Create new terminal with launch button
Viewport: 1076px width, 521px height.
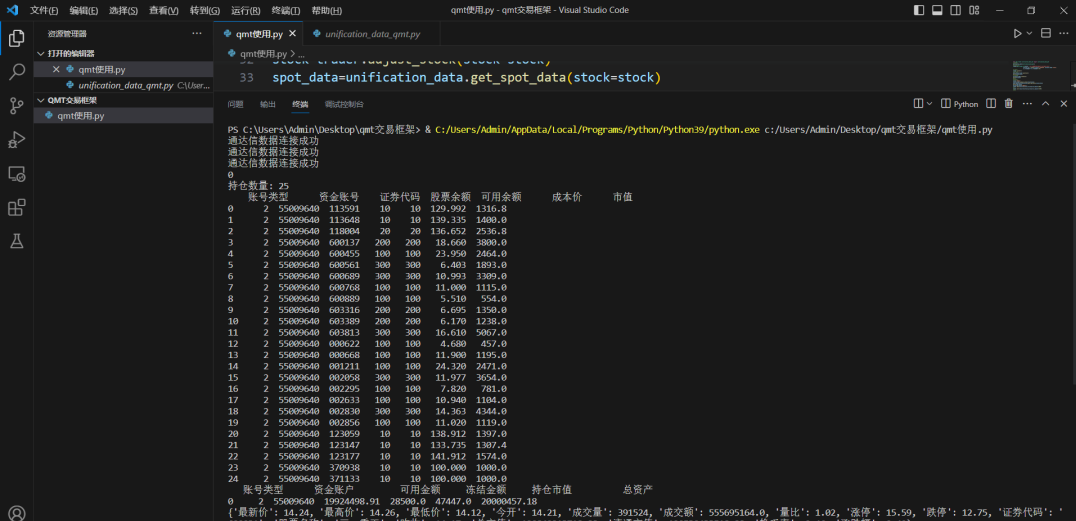point(918,104)
